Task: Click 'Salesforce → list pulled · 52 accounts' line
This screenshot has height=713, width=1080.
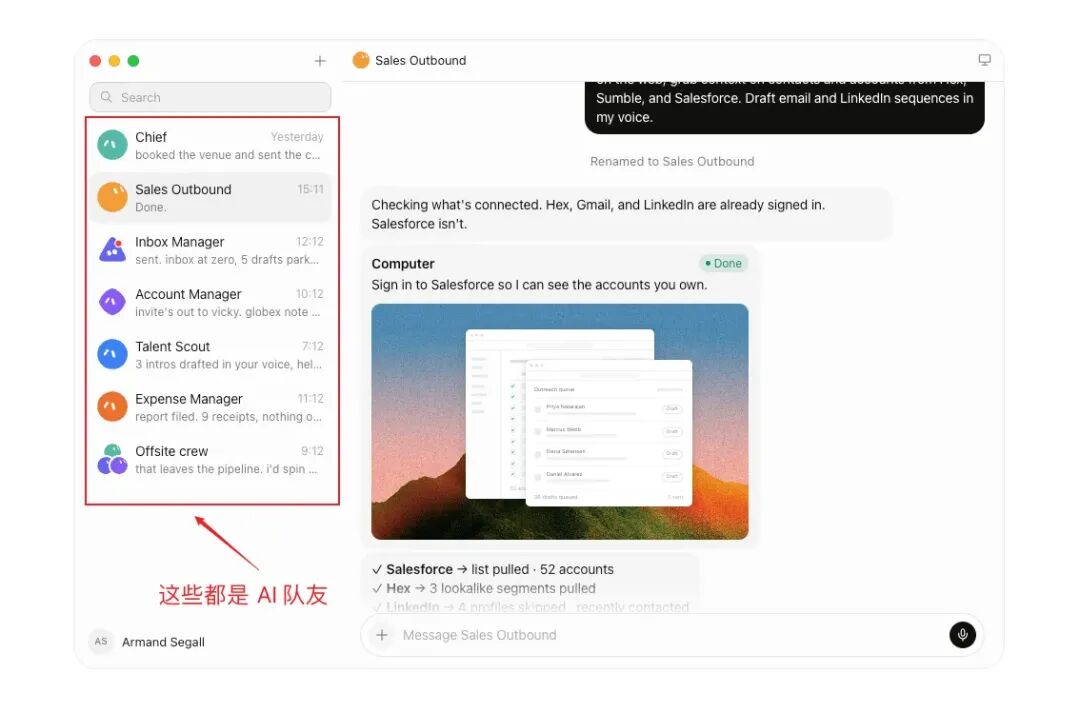Action: pos(492,570)
